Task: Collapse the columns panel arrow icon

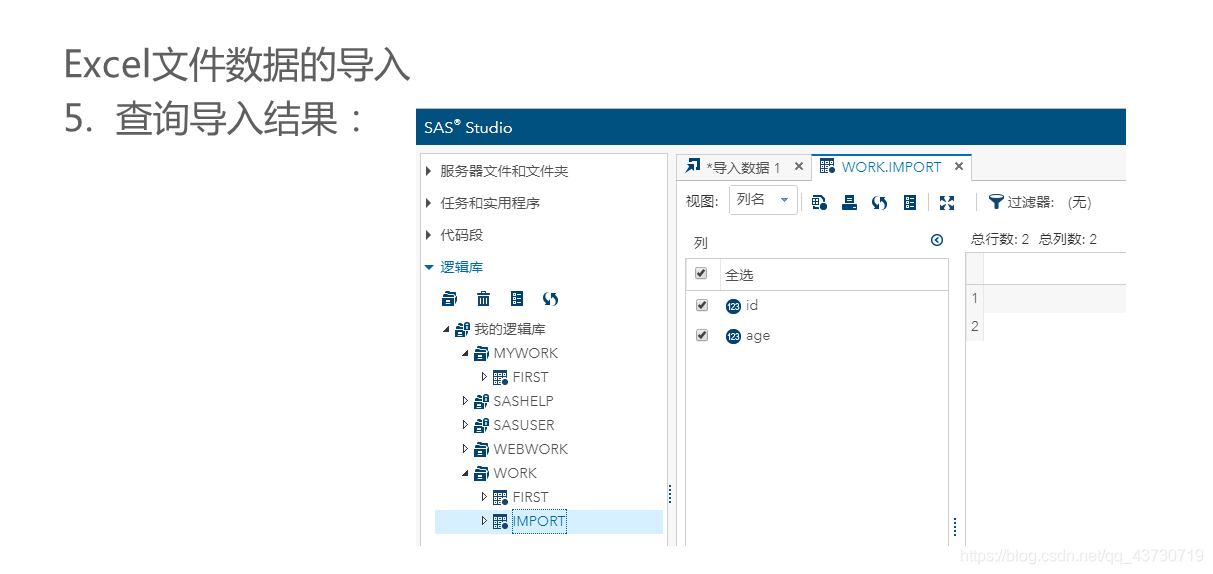Action: (937, 240)
